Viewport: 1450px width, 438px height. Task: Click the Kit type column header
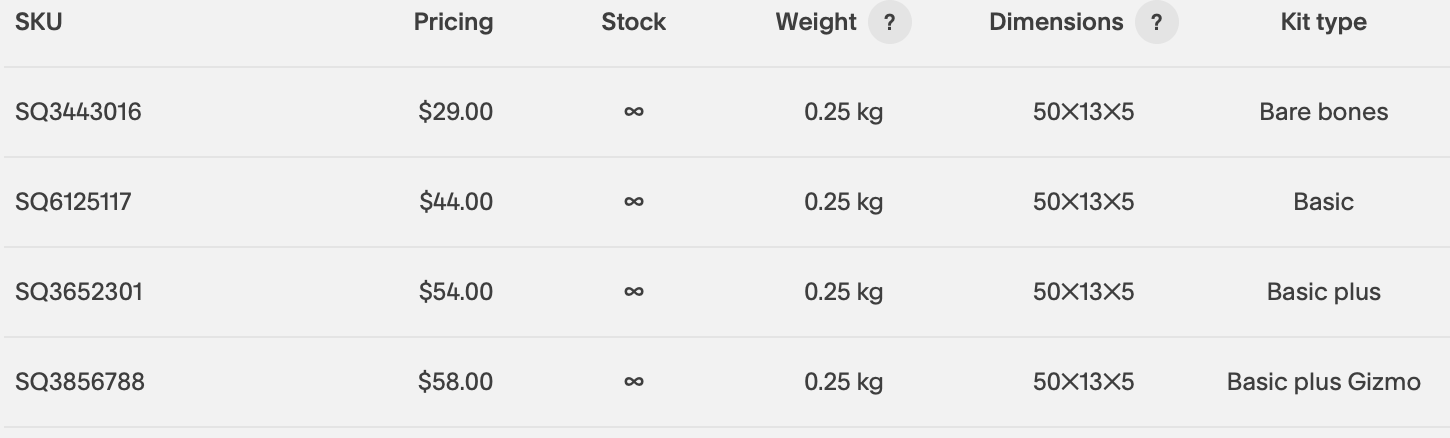[x=1323, y=22]
